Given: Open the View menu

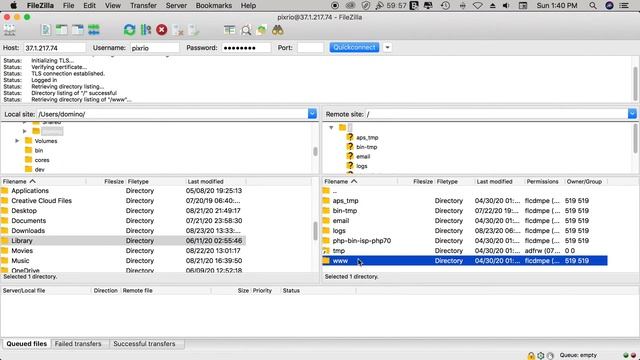Looking at the screenshot, I should (113, 5).
